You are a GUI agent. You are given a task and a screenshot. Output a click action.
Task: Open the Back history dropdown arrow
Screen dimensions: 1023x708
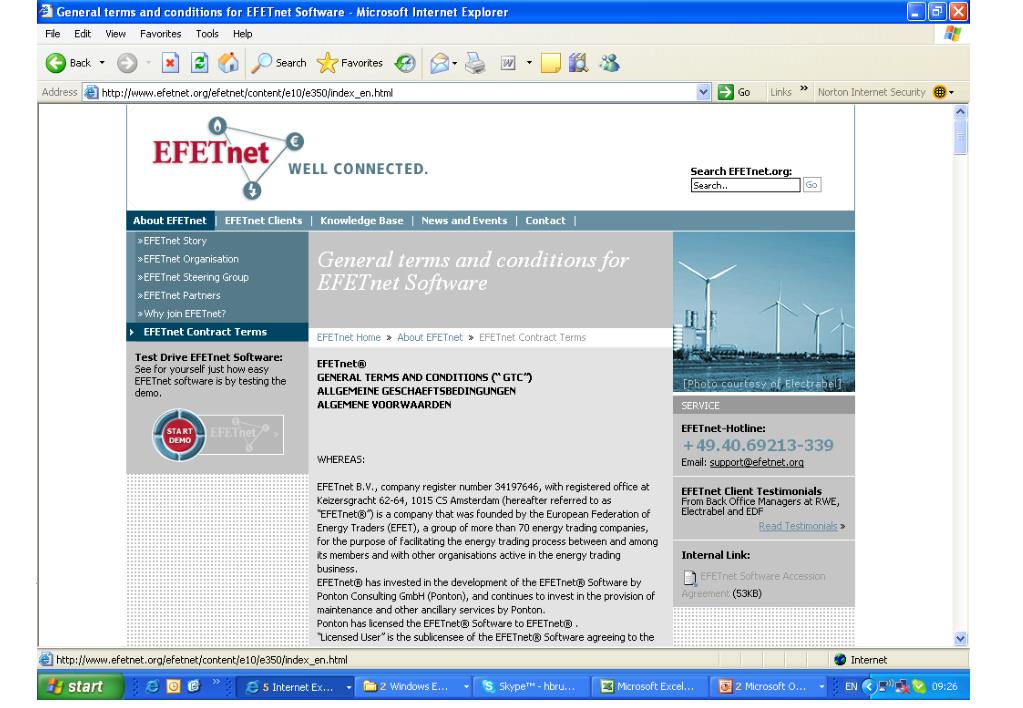click(x=102, y=63)
